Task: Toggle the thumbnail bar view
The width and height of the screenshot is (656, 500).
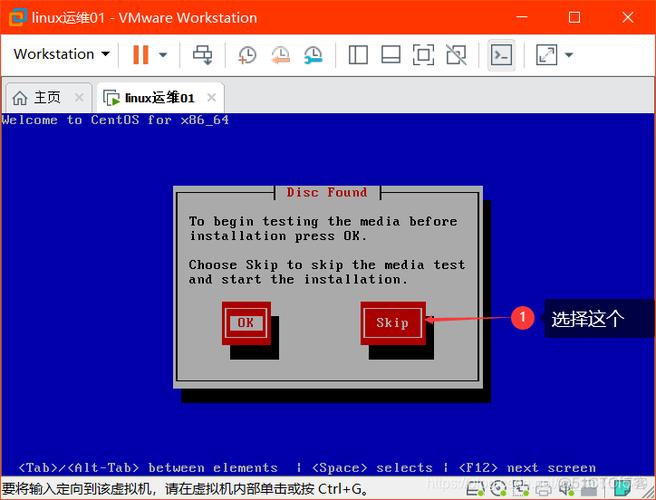Action: [391, 55]
